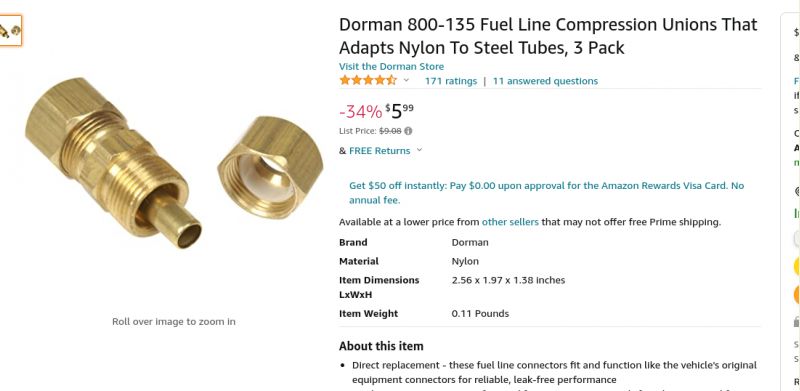Click the Item Dimensions LxWxH label
This screenshot has height=391, width=800.
click(379, 287)
